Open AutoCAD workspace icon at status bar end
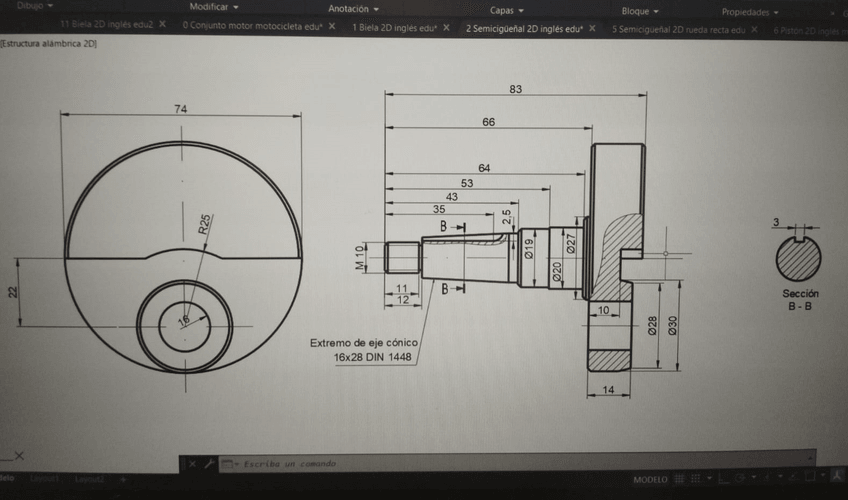The height and width of the screenshot is (500, 848). [836, 476]
